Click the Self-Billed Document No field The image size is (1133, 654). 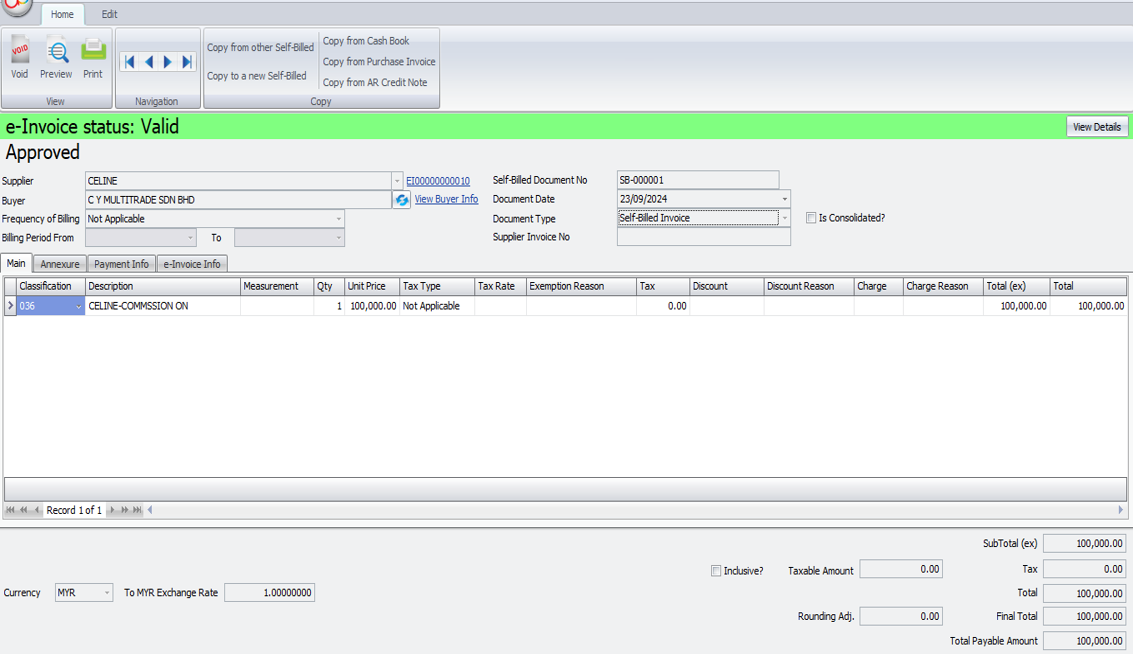(697, 180)
